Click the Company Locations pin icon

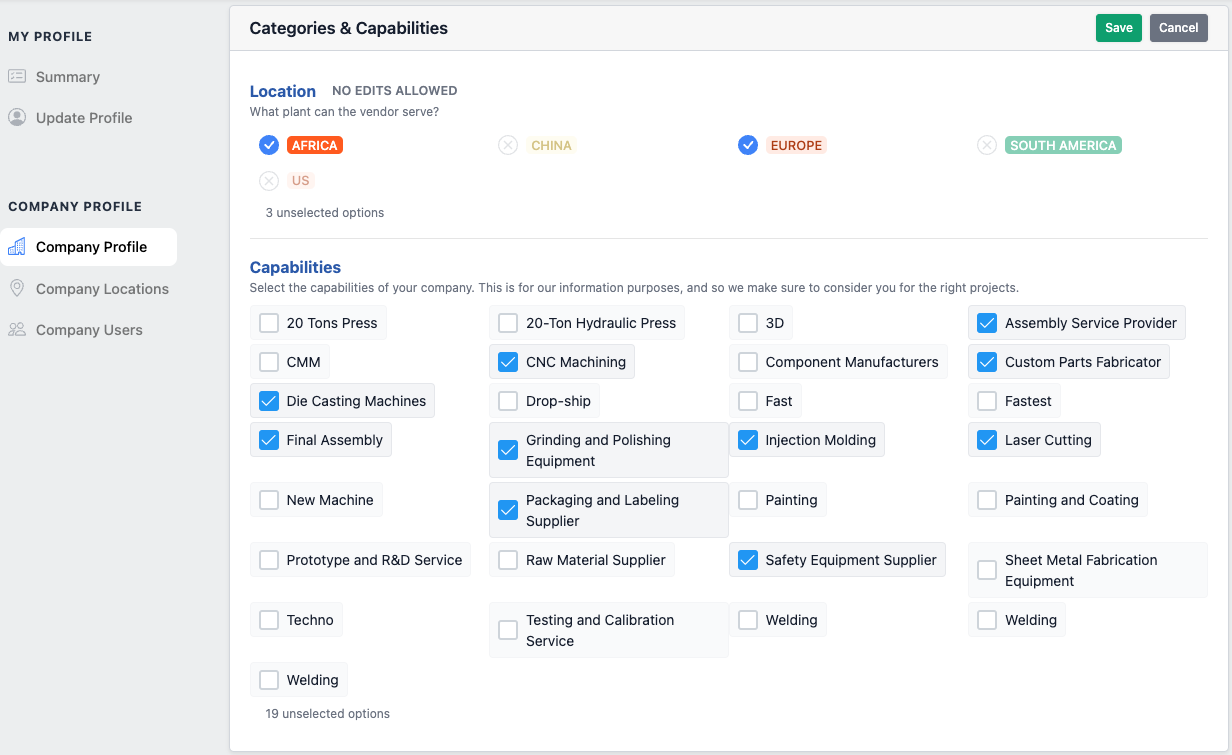point(17,289)
